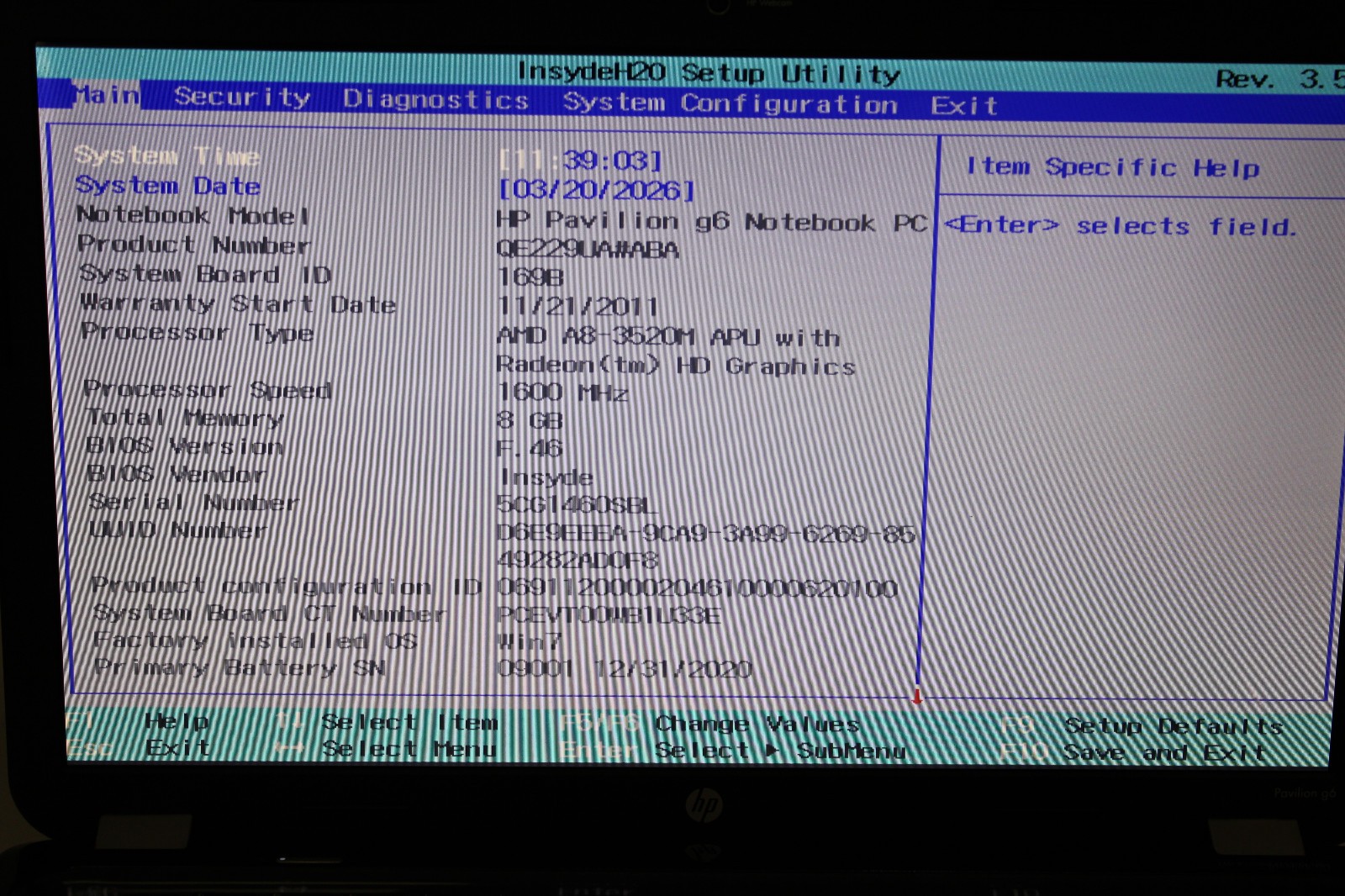Screen dimensions: 1345x896
Task: Click the System Date value 03/20/2026
Action: pos(597,190)
